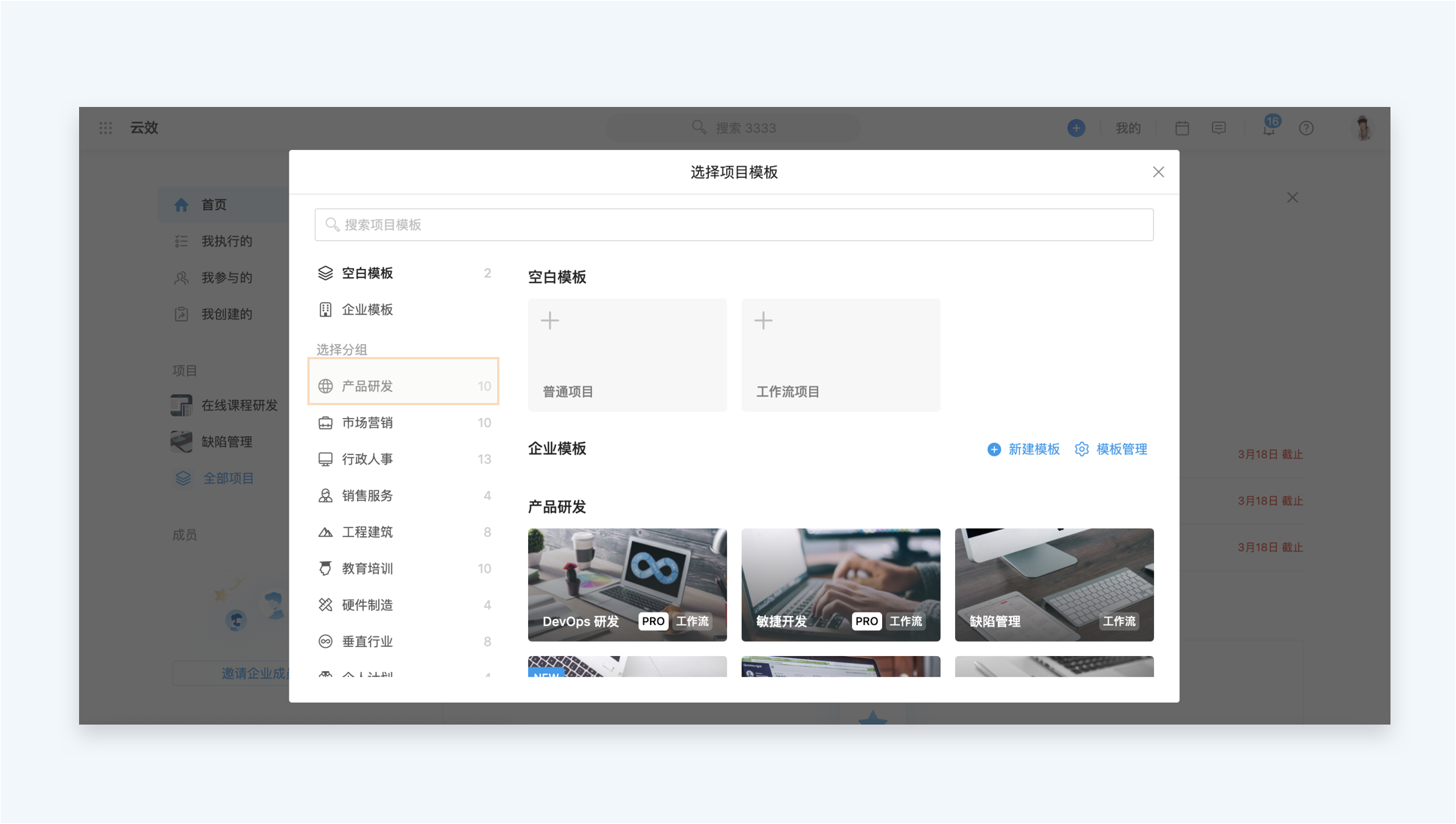
Task: Click the list icon beside 我执行的
Action: pos(182,241)
